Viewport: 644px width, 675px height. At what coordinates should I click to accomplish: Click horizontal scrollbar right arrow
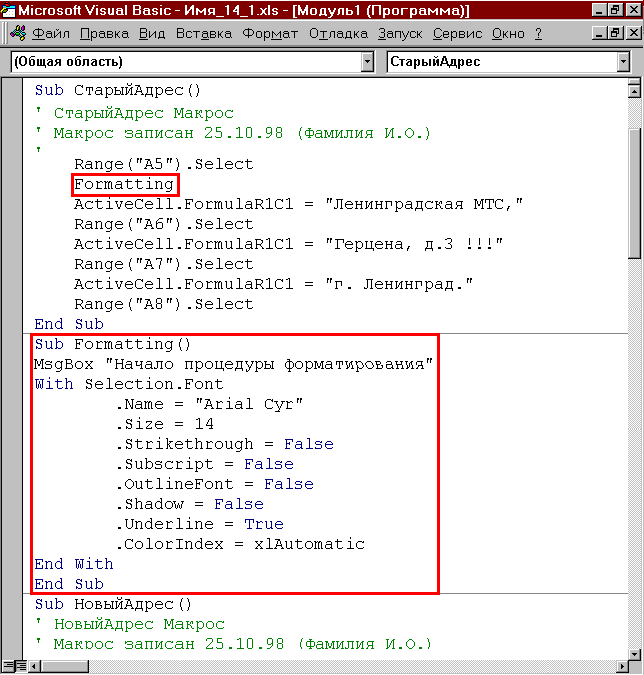point(622,666)
